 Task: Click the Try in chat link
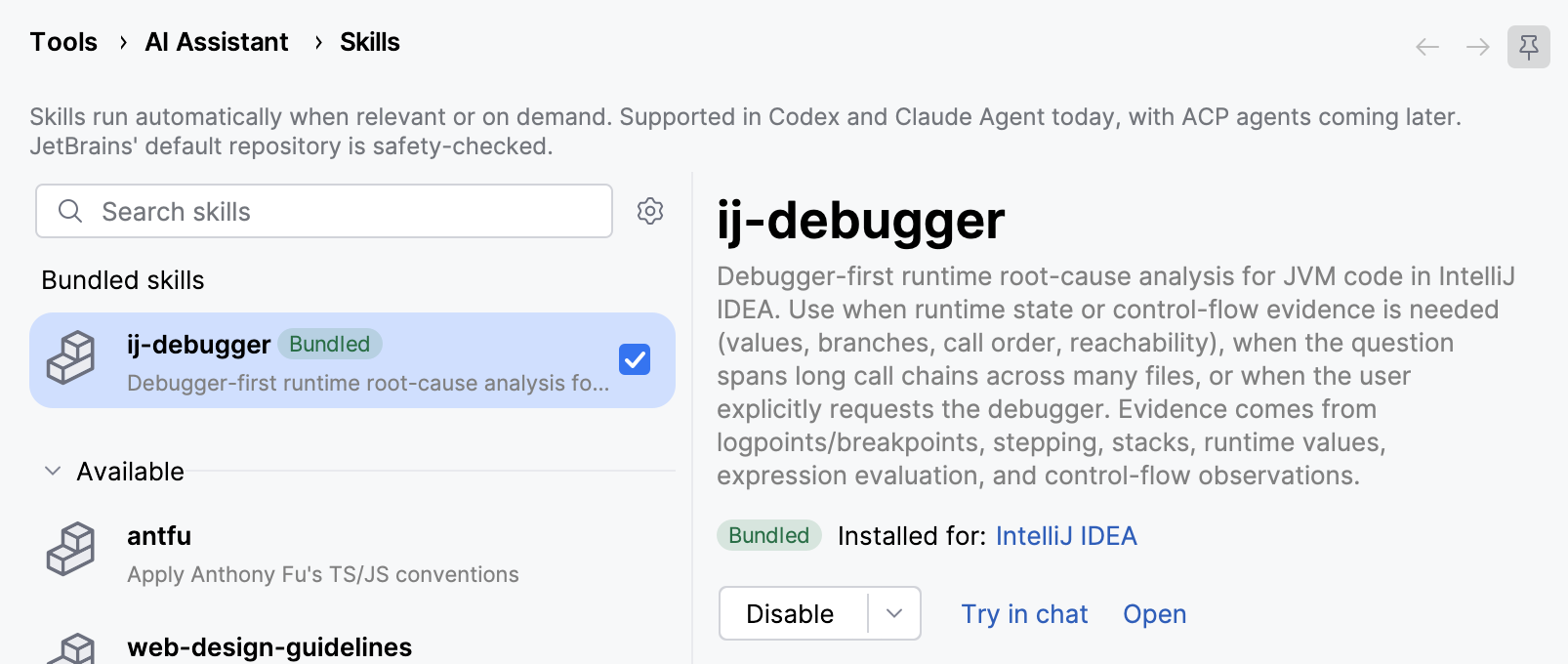pyautogui.click(x=1024, y=613)
